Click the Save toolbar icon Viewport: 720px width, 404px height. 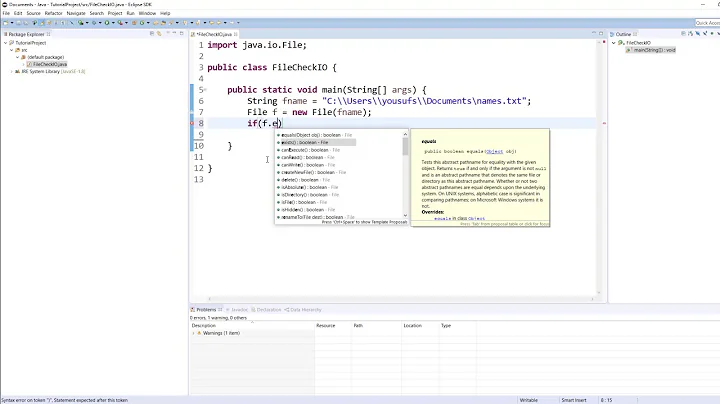pyautogui.click(x=18, y=22)
